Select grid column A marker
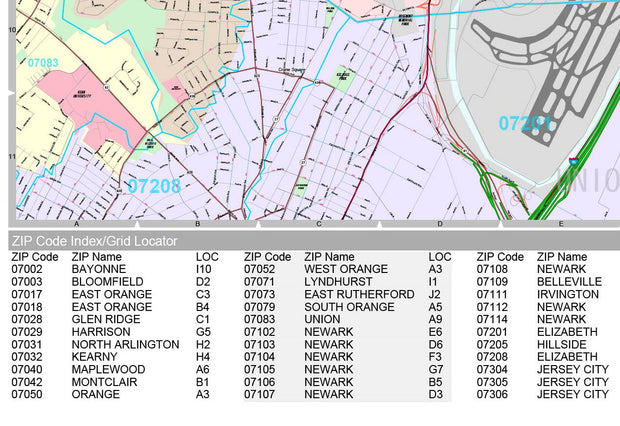This screenshot has height=426, width=620. pos(76,224)
